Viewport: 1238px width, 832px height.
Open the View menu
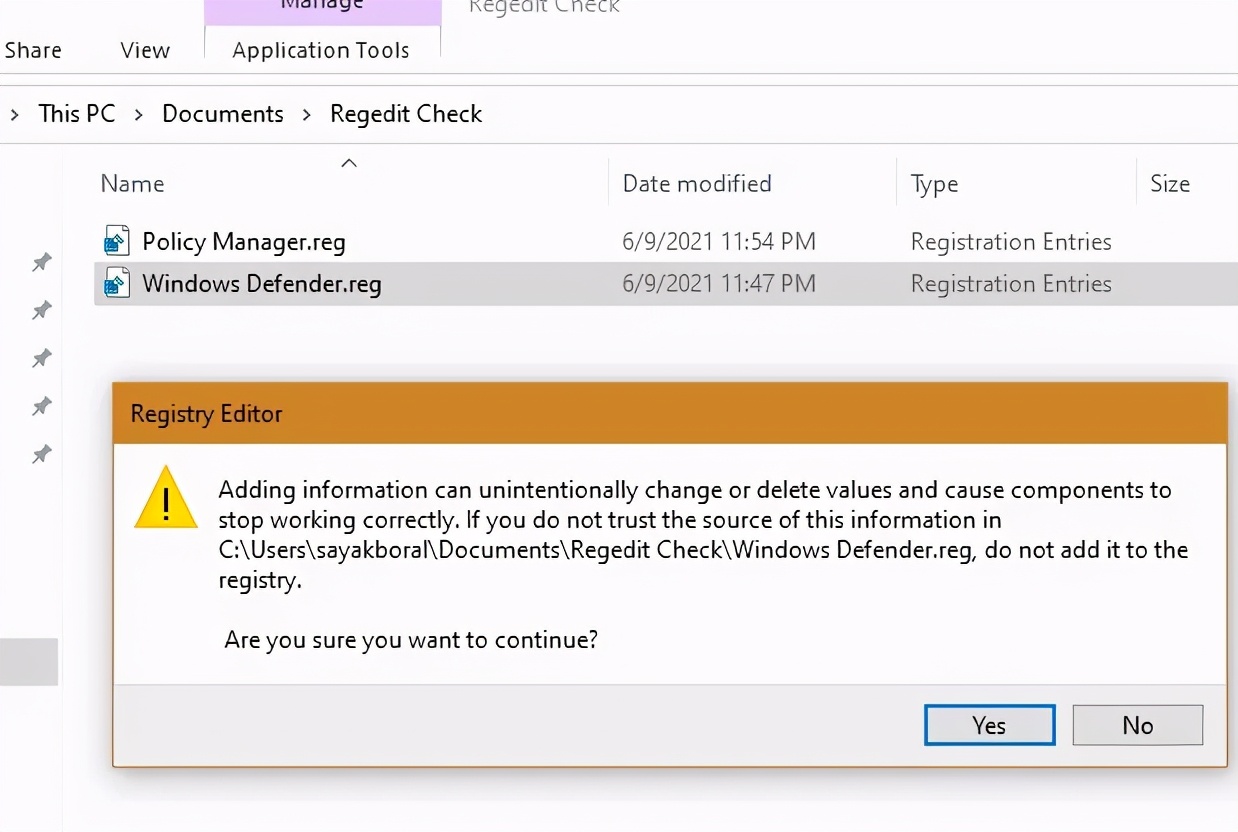144,50
